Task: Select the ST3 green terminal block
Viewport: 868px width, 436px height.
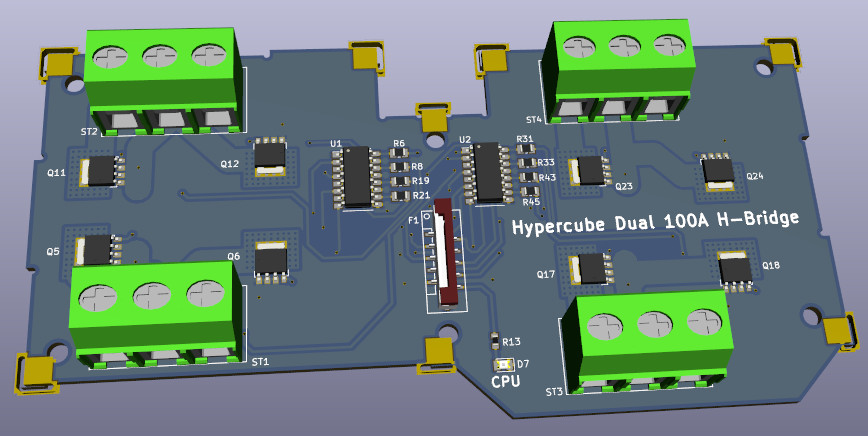Action: [x=647, y=344]
